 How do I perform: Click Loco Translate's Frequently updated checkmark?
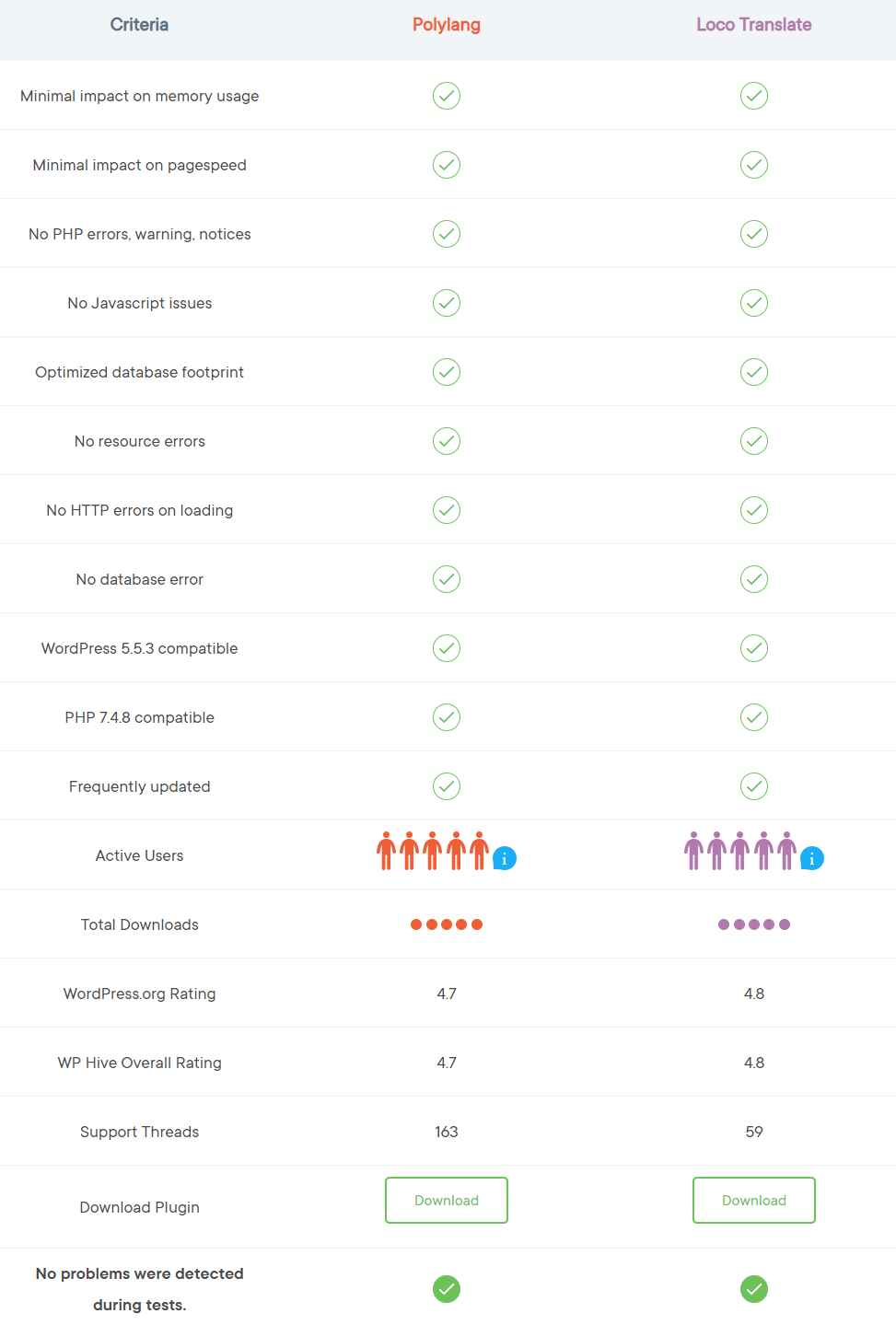[x=754, y=786]
